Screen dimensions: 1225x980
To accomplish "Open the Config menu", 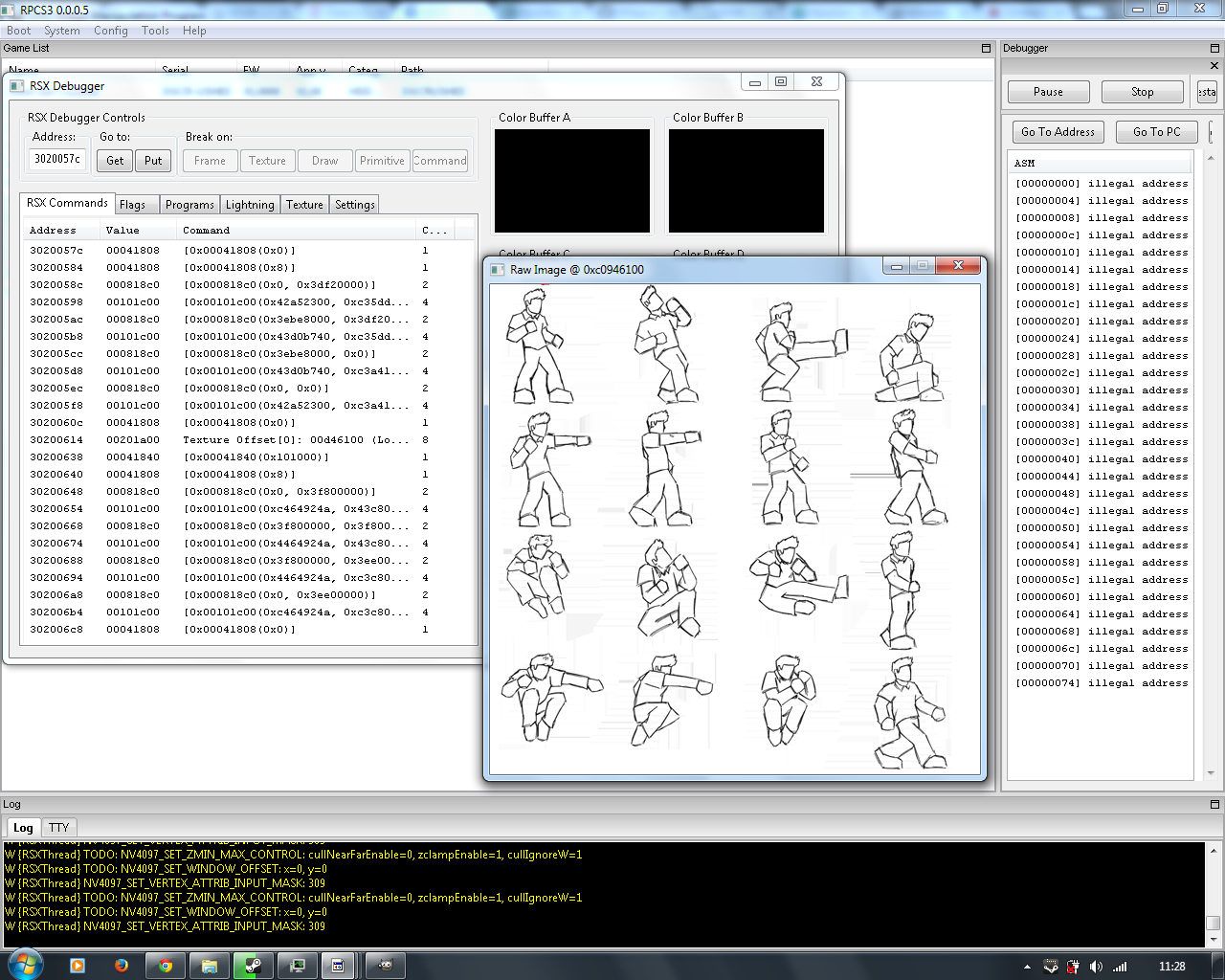I will [x=110, y=31].
